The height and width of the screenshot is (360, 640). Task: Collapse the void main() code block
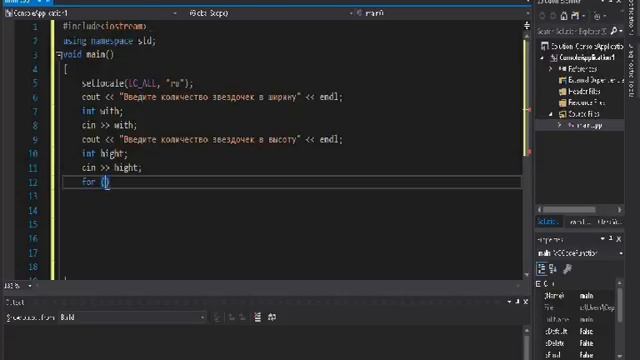coord(59,54)
